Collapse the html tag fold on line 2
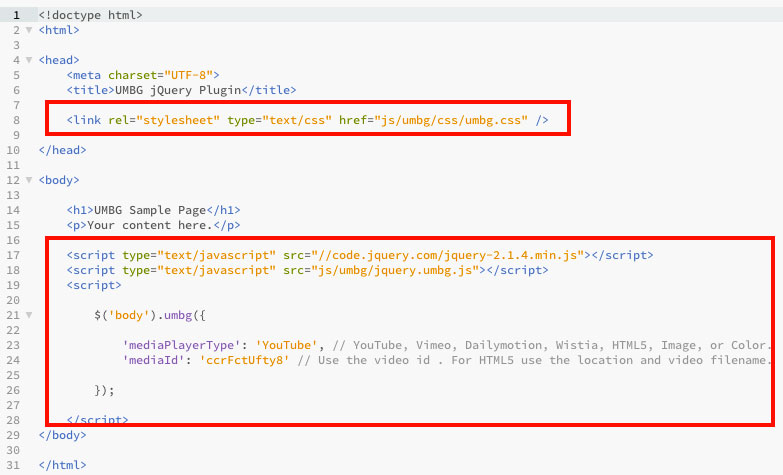The image size is (783, 475). [29, 30]
